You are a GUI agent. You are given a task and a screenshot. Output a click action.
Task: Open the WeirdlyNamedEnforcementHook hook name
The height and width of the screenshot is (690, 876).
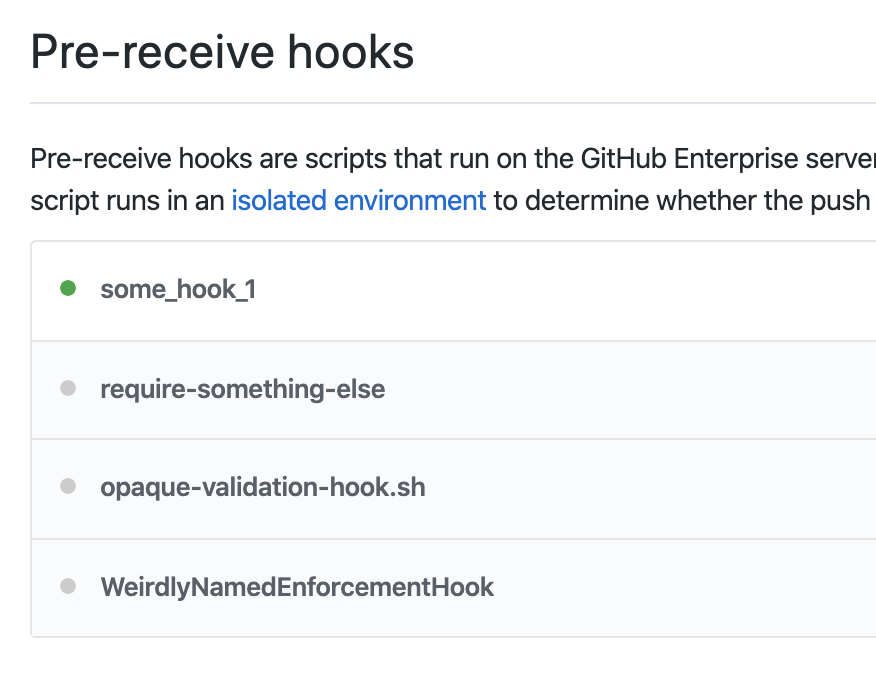point(297,587)
